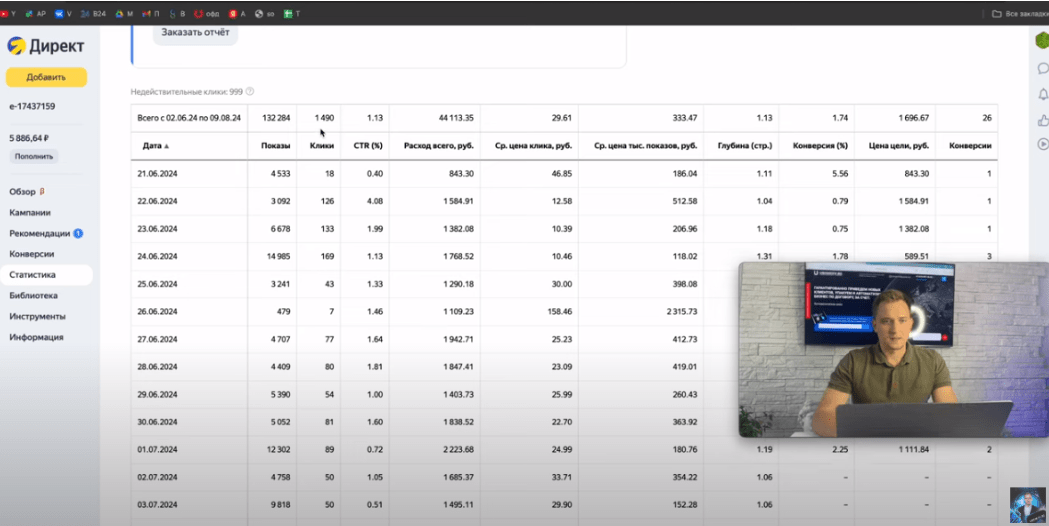Image resolution: width=1049 pixels, height=526 pixels.
Task: Open the globe bookmark labeled so
Action: coord(265,13)
